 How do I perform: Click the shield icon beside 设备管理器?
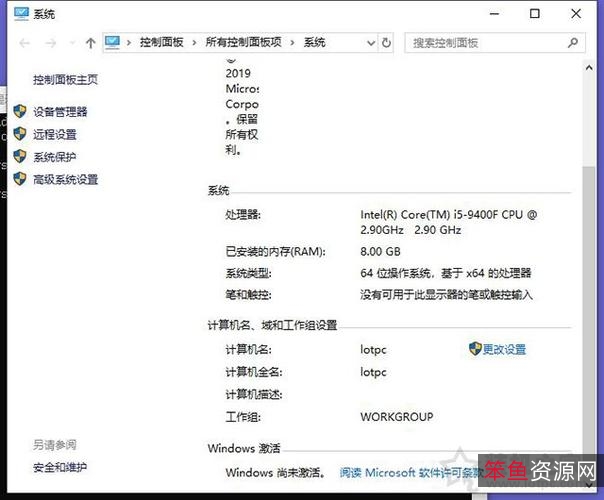coord(20,111)
